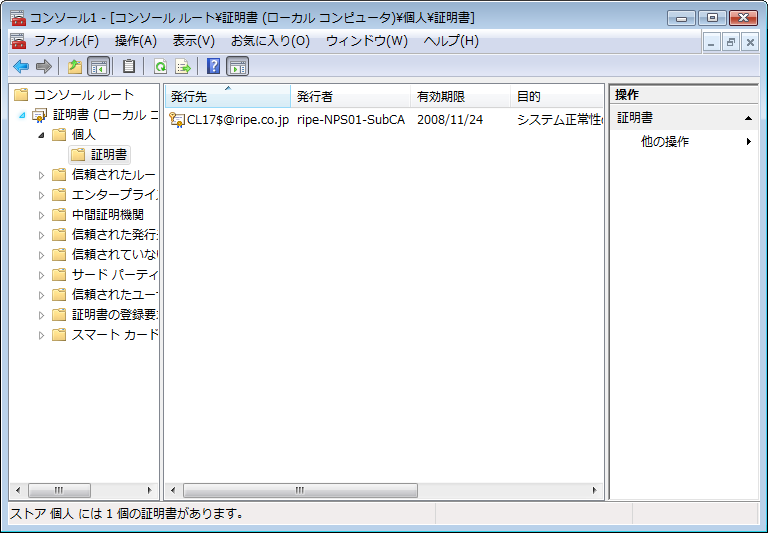
Task: Click the certificate list horizontal scrollbar thumb
Action: click(x=300, y=490)
